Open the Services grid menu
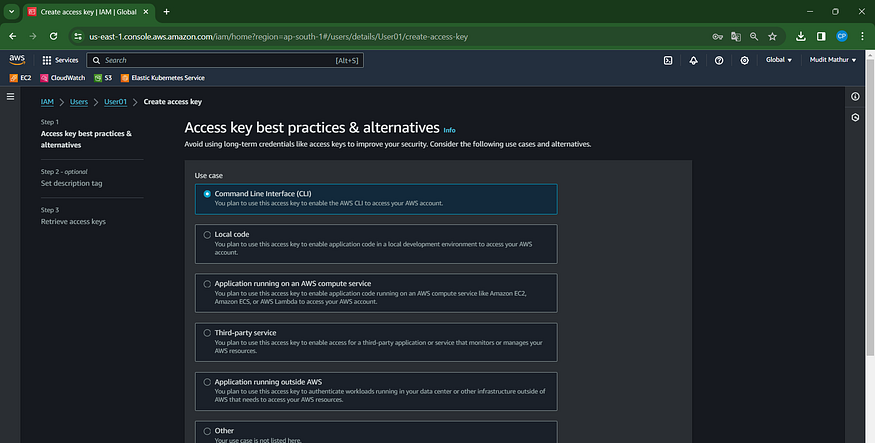Viewport: 875px width, 443px height. coord(47,60)
